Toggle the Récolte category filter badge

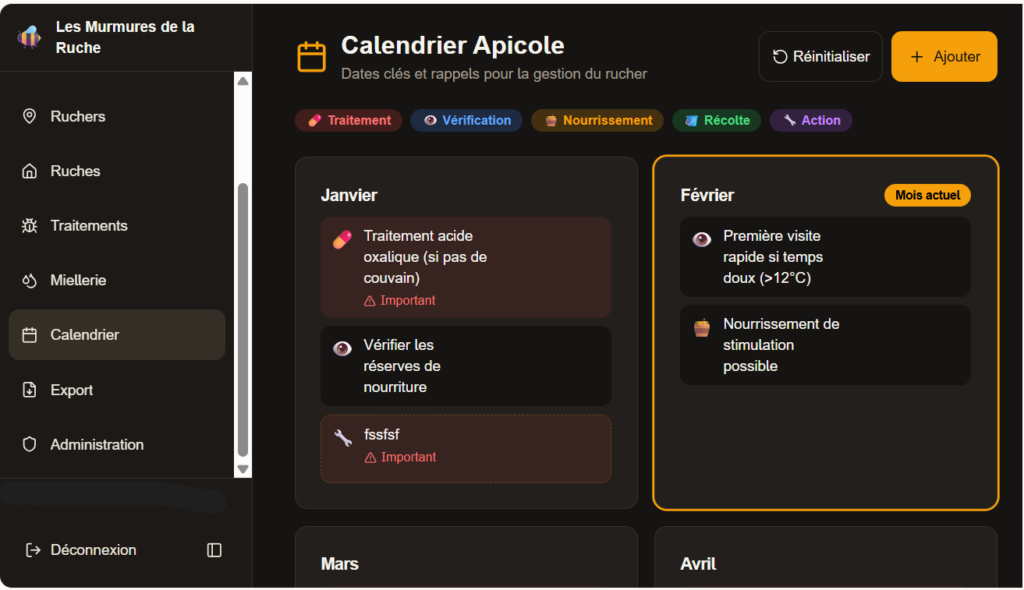click(716, 120)
